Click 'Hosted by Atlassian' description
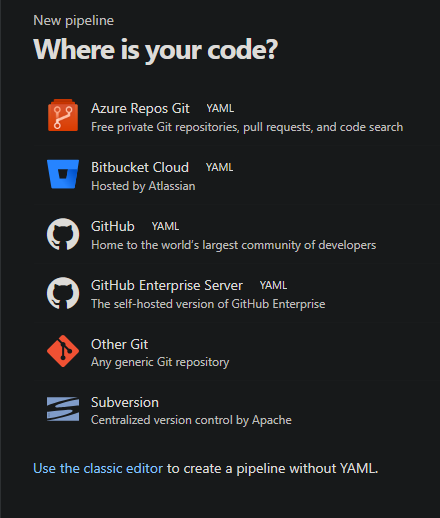Image resolution: width=440 pixels, height=518 pixels. (143, 186)
